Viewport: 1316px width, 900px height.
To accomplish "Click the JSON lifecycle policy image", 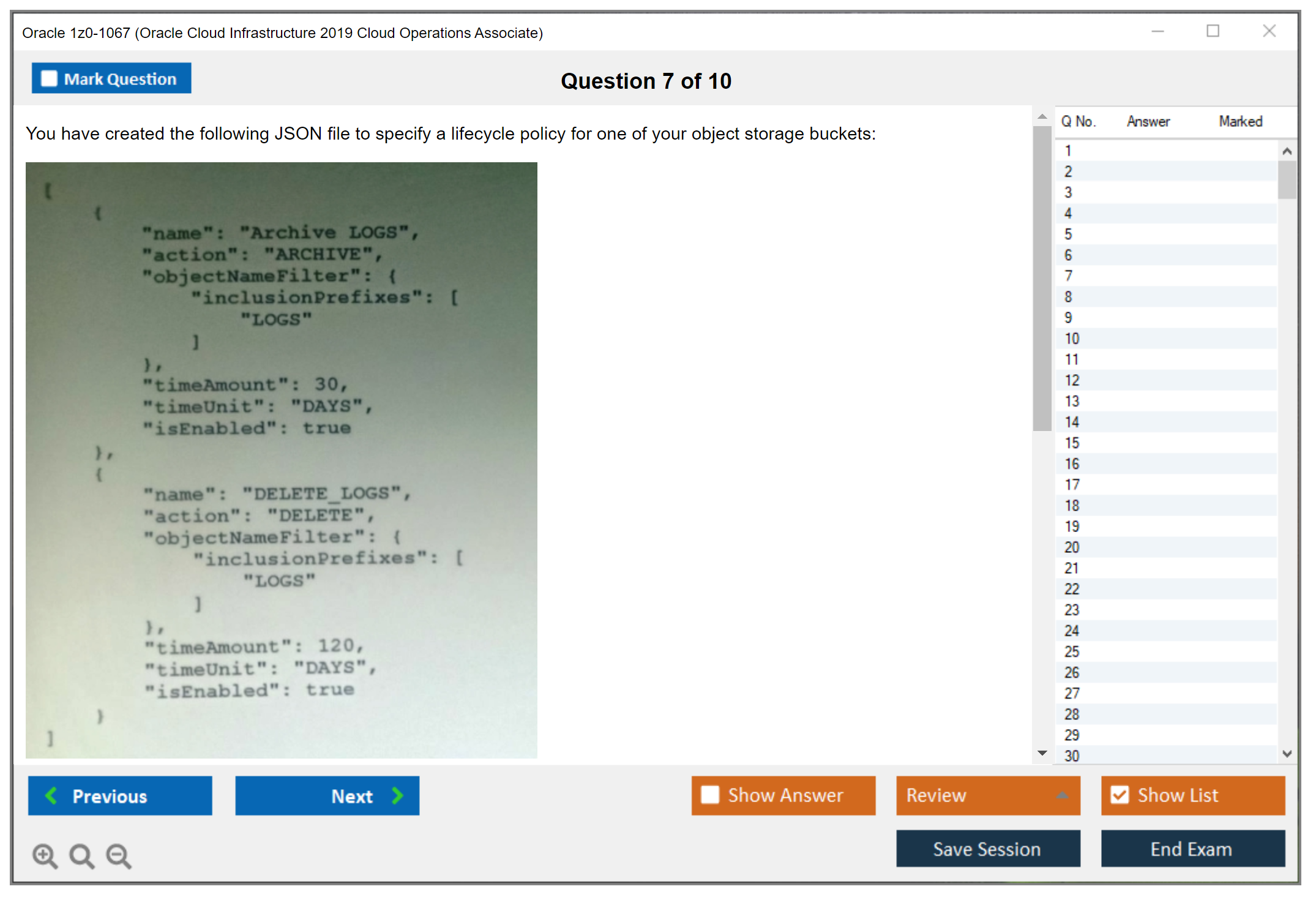I will (x=282, y=460).
